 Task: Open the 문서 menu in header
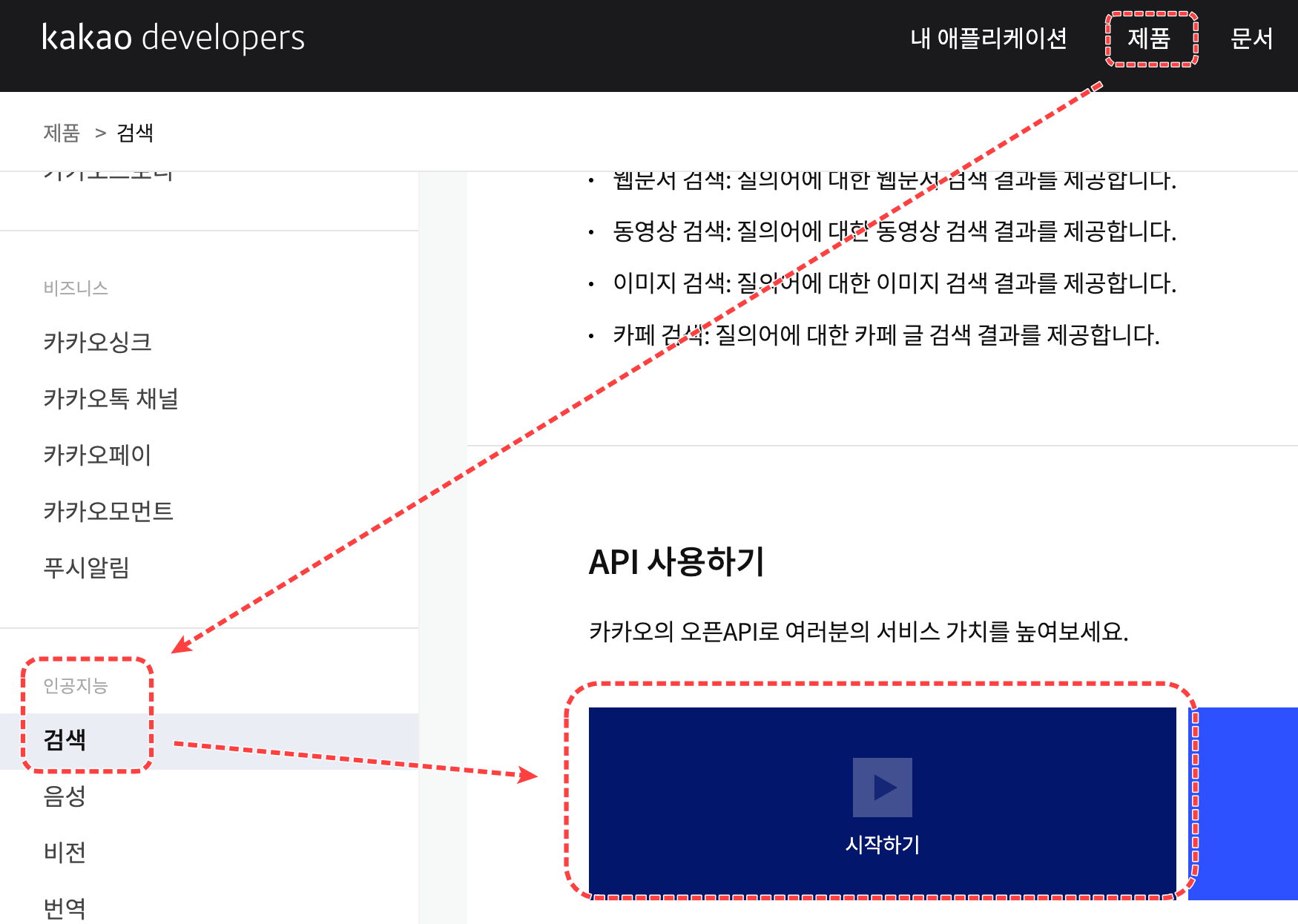point(1251,38)
